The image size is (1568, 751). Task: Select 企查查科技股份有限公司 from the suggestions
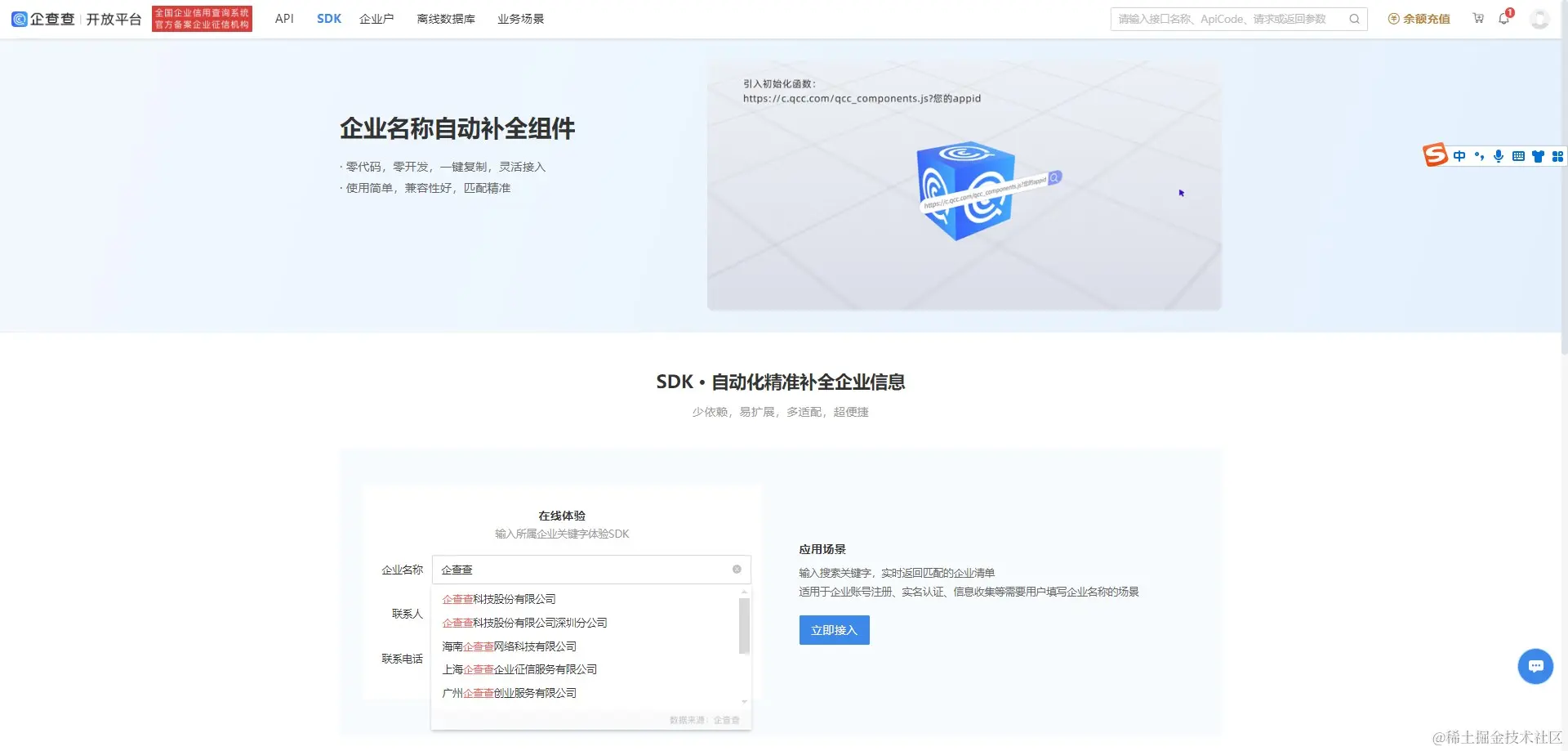(499, 599)
